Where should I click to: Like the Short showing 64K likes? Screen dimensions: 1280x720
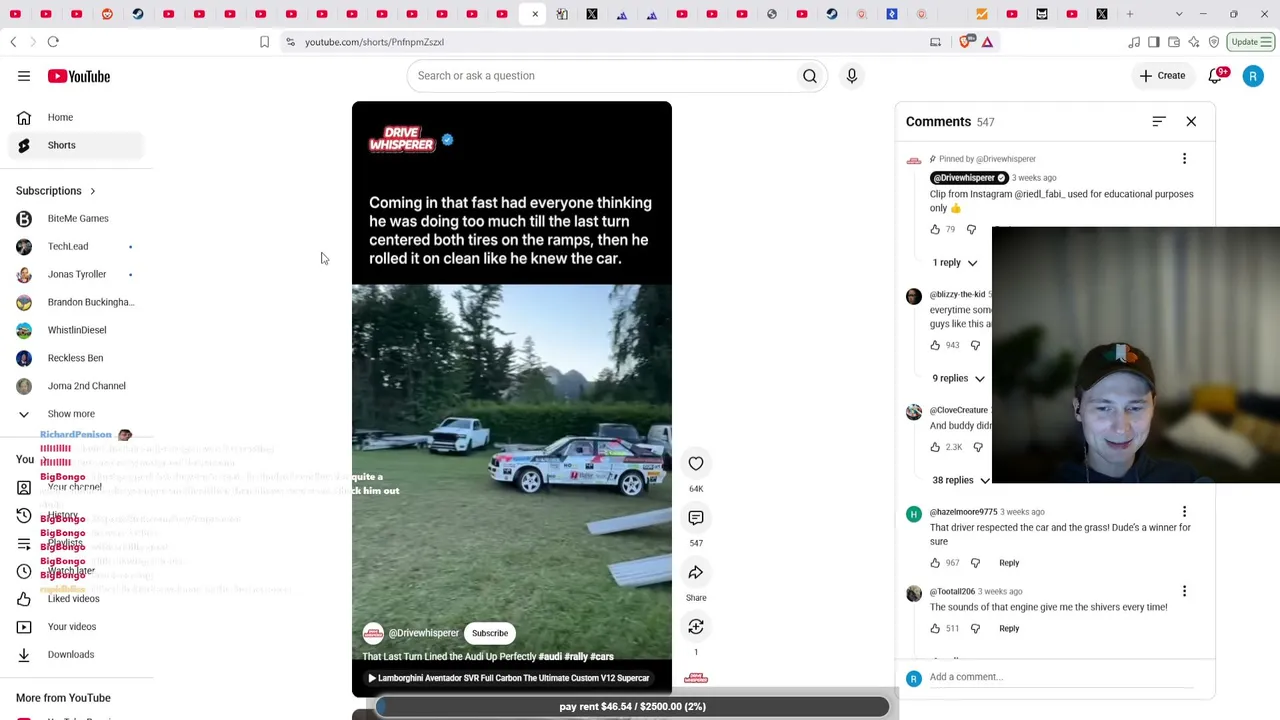coord(696,463)
